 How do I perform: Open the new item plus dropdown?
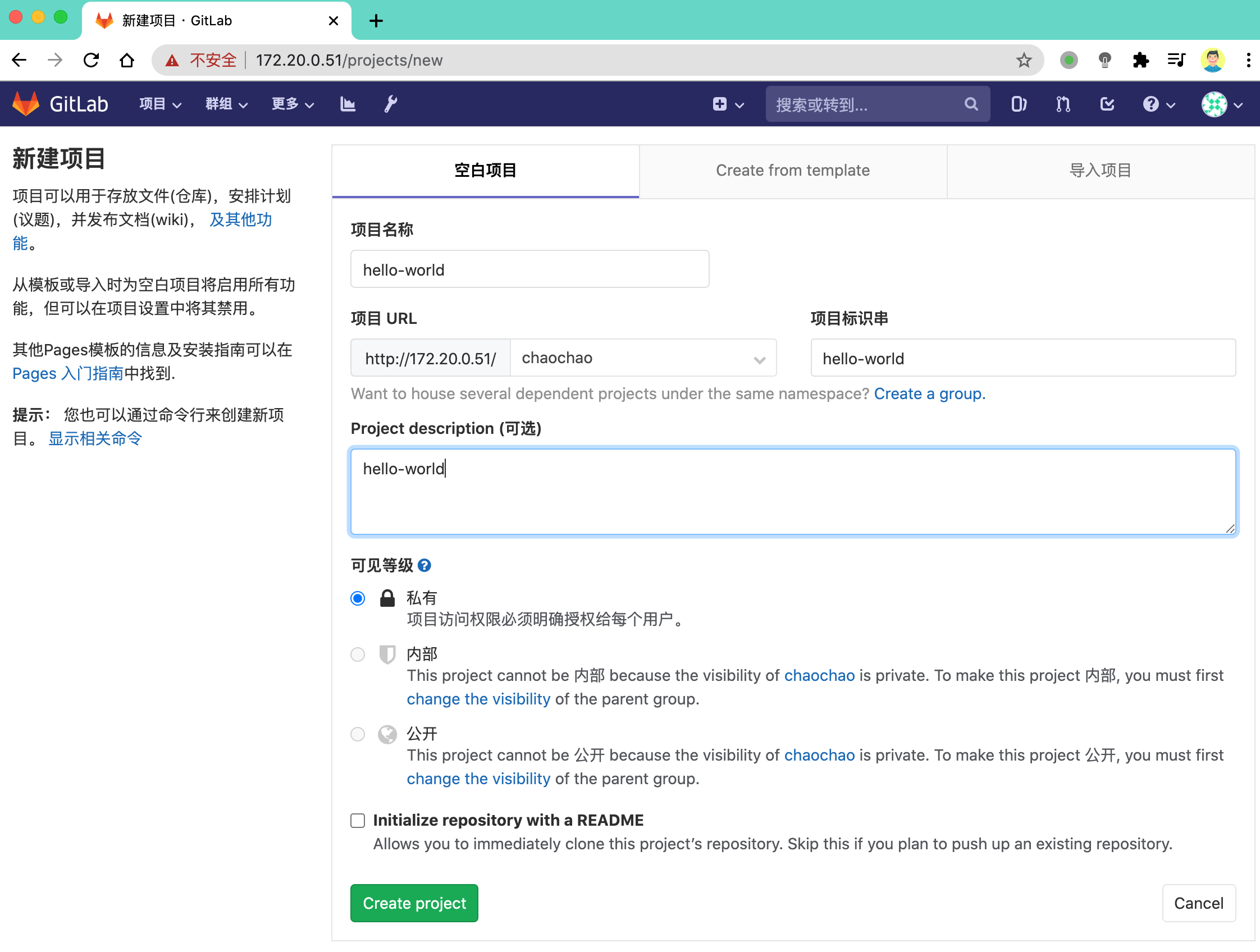[728, 104]
